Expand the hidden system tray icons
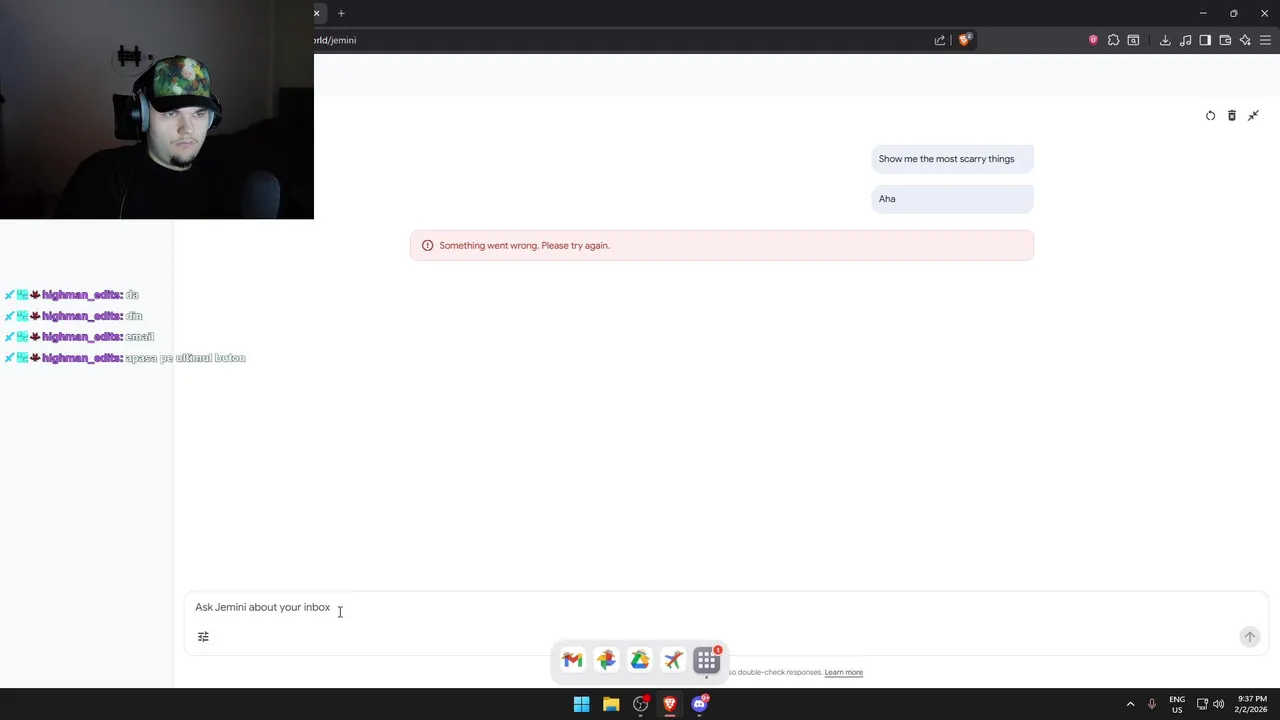Image resolution: width=1280 pixels, height=720 pixels. 1131,704
